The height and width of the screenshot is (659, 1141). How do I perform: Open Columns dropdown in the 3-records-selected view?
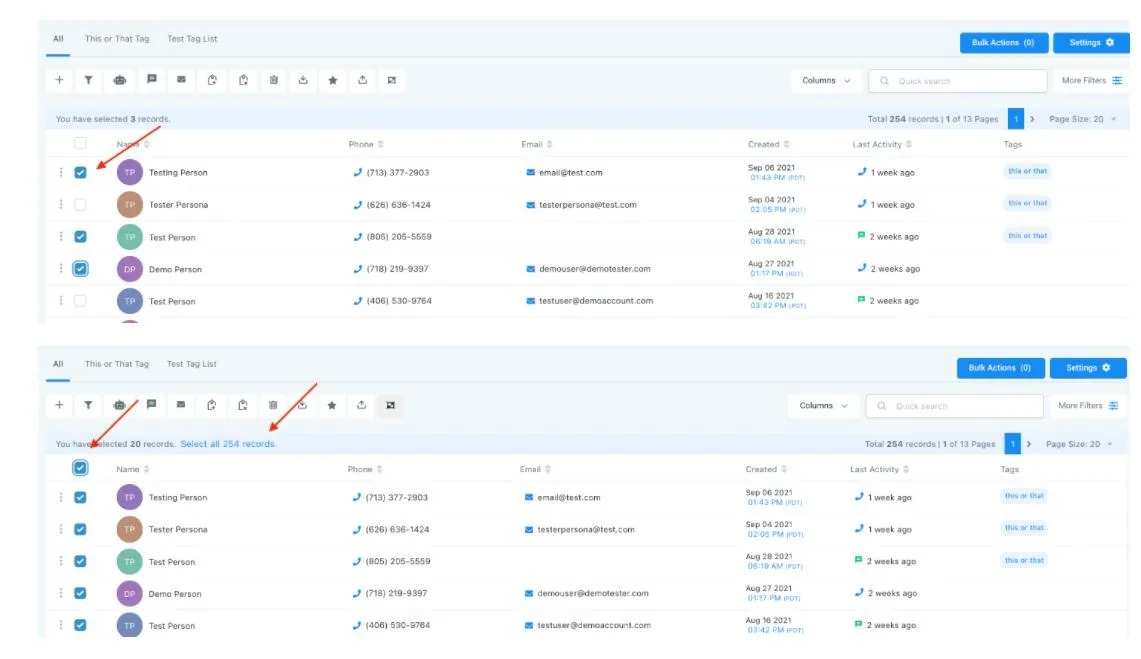[826, 81]
